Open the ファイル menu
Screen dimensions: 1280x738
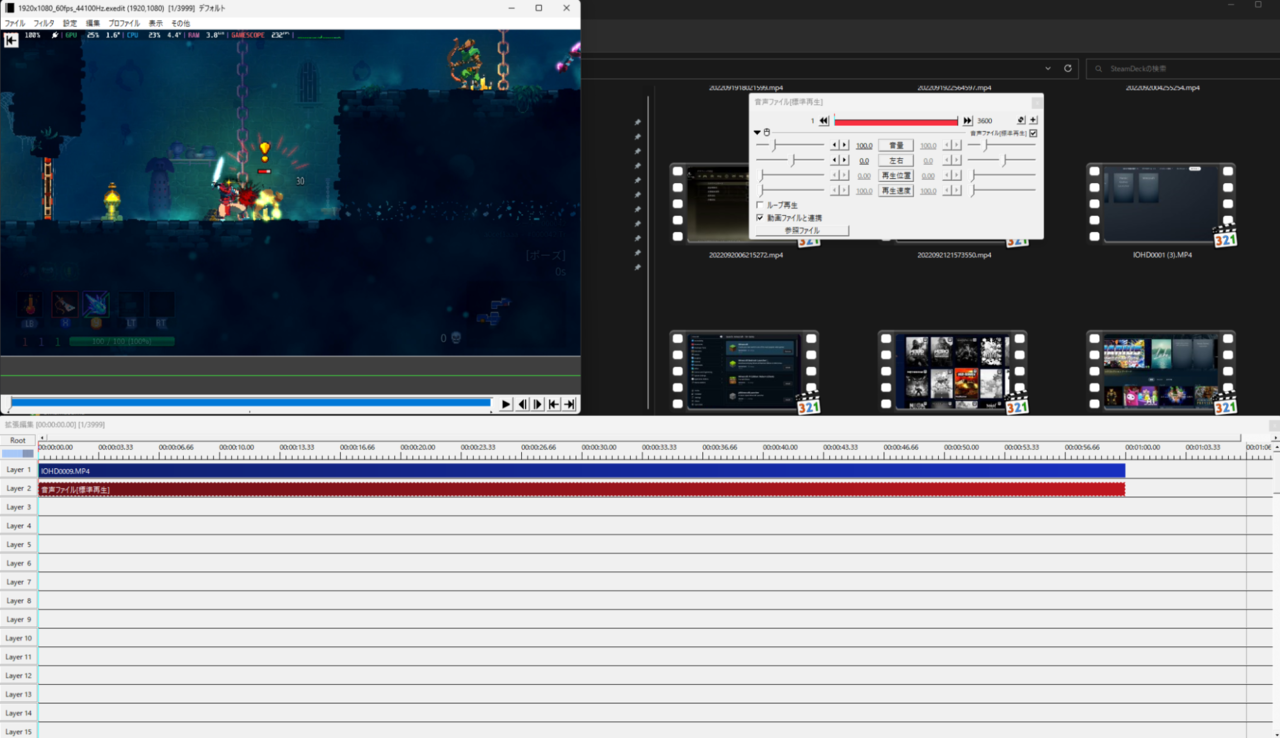point(15,23)
